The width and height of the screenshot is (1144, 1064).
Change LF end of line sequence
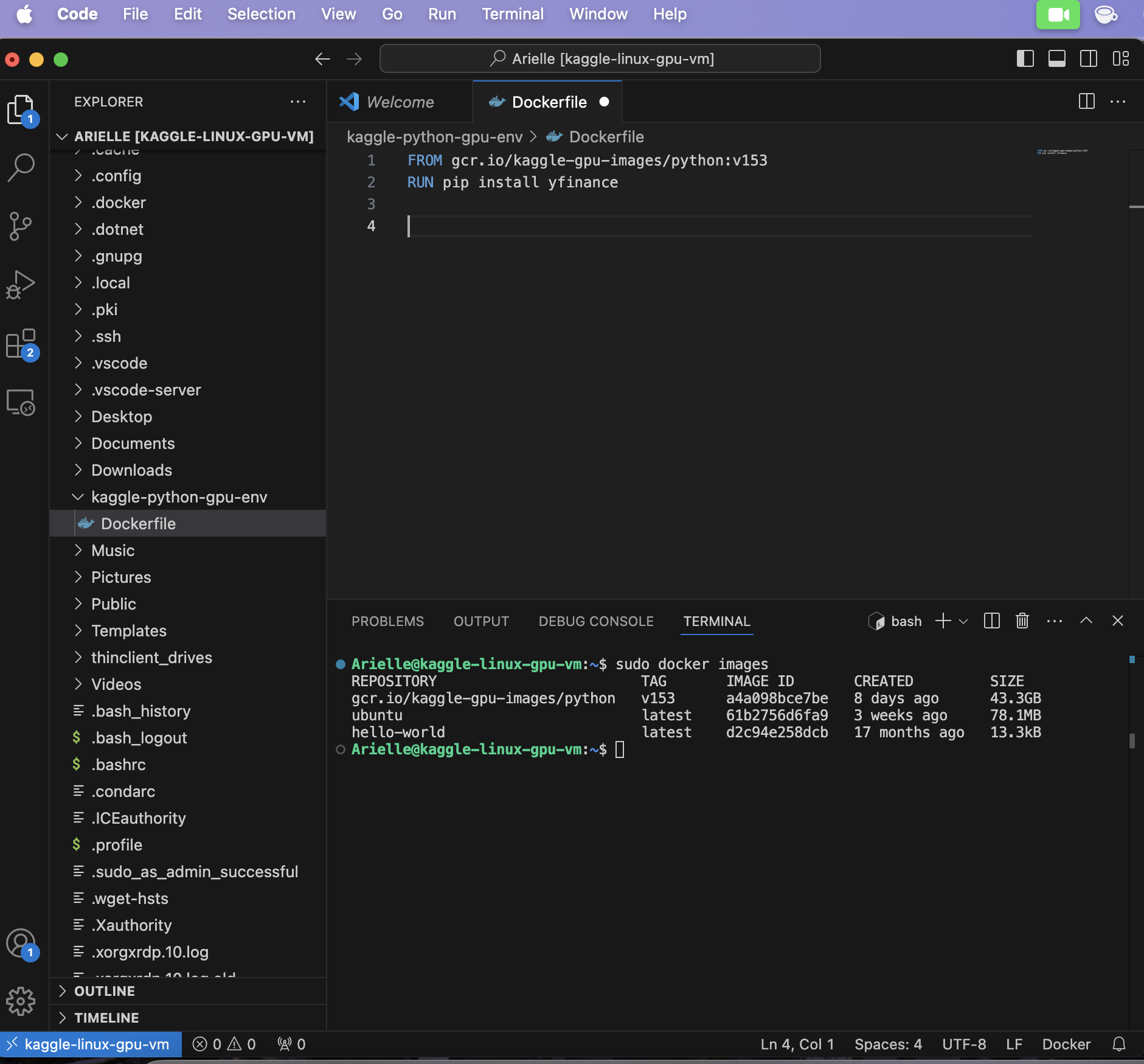tap(1014, 1045)
